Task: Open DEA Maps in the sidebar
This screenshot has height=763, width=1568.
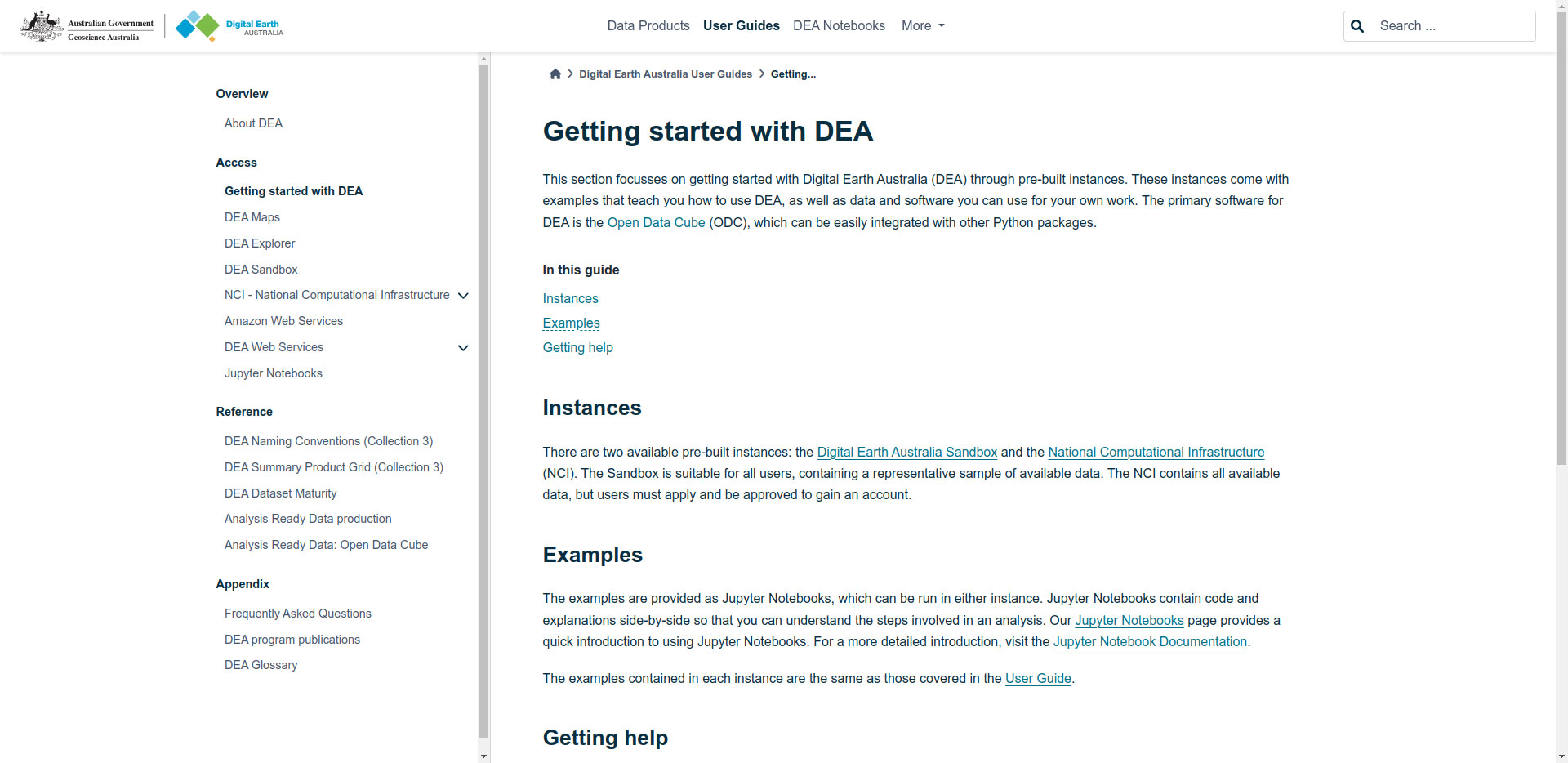Action: click(x=252, y=217)
